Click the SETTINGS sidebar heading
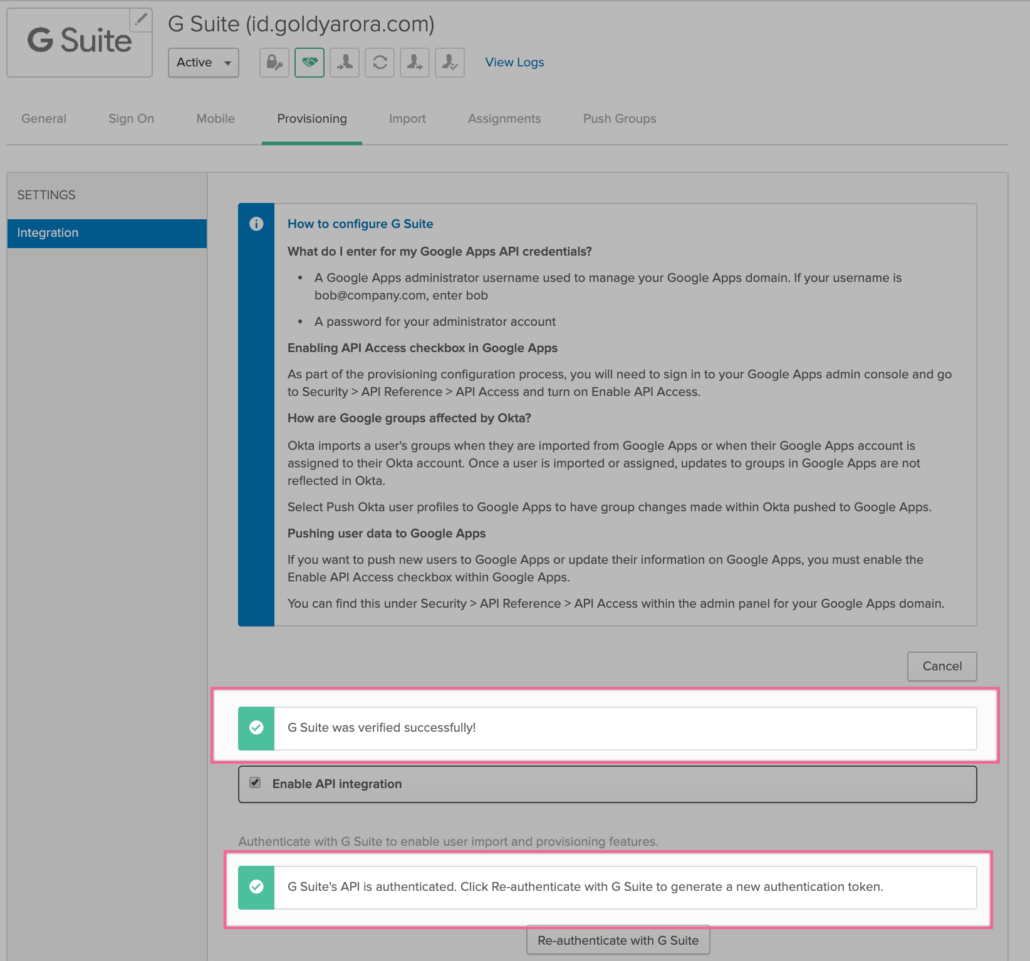Image resolution: width=1030 pixels, height=961 pixels. (47, 195)
